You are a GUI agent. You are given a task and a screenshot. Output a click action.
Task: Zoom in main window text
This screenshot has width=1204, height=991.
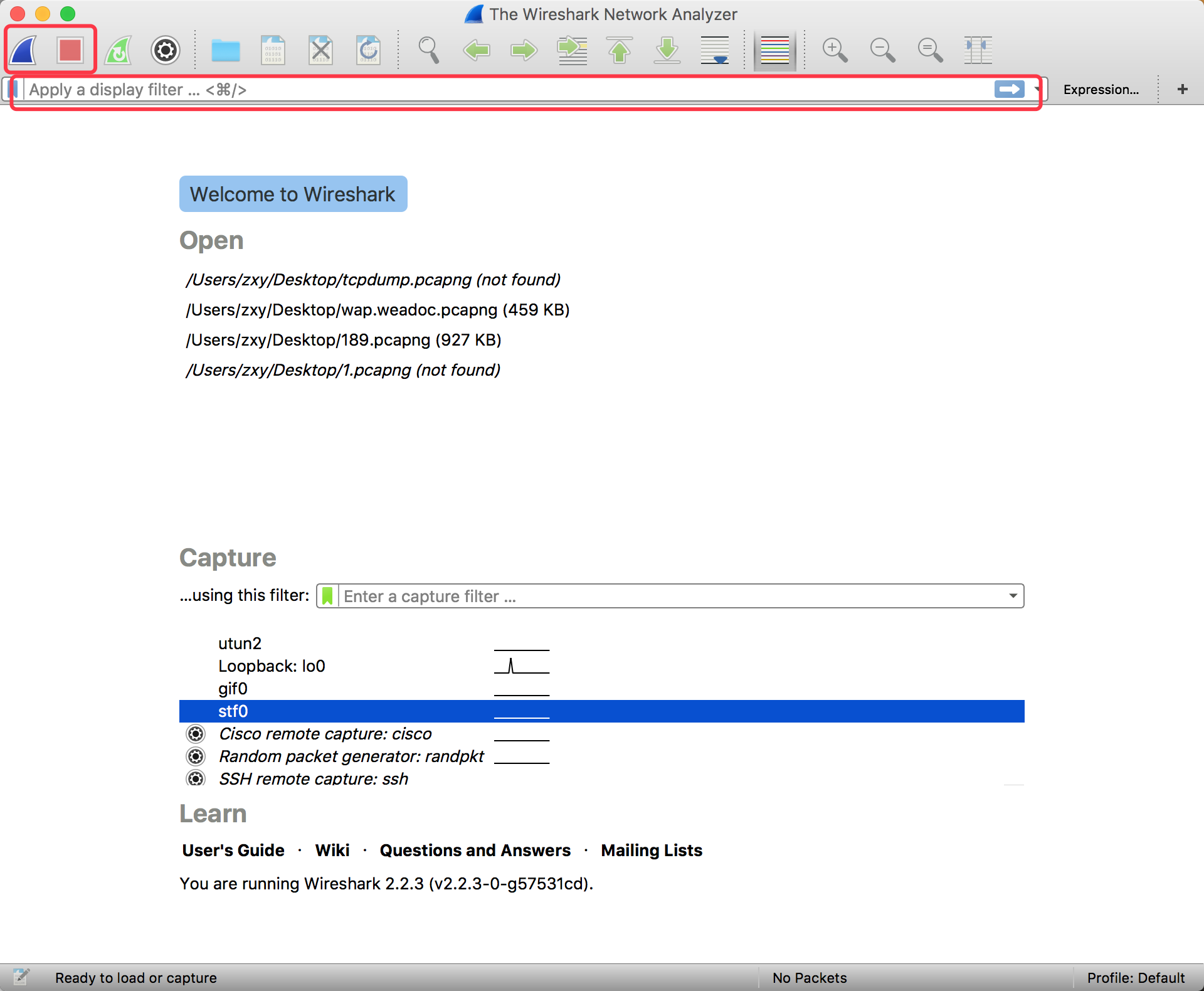pos(835,50)
